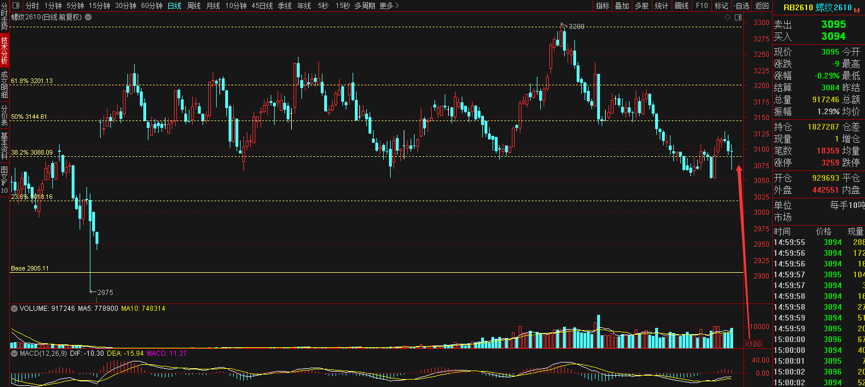Click the 14:59:55 tick row

pyautogui.click(x=819, y=242)
